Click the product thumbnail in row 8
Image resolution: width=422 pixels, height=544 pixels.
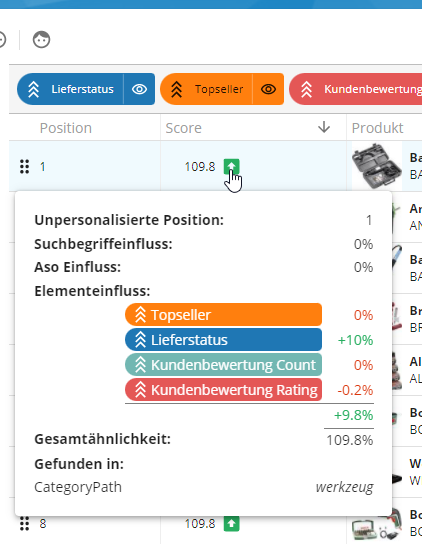[377, 526]
